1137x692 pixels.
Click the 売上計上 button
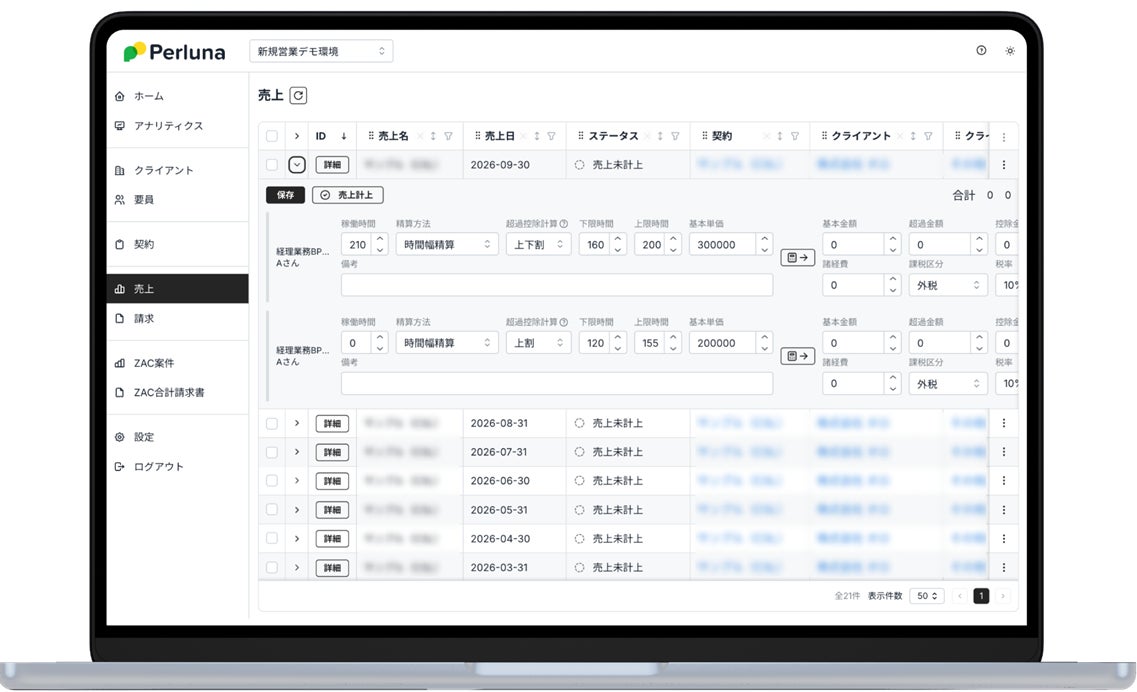(x=348, y=195)
